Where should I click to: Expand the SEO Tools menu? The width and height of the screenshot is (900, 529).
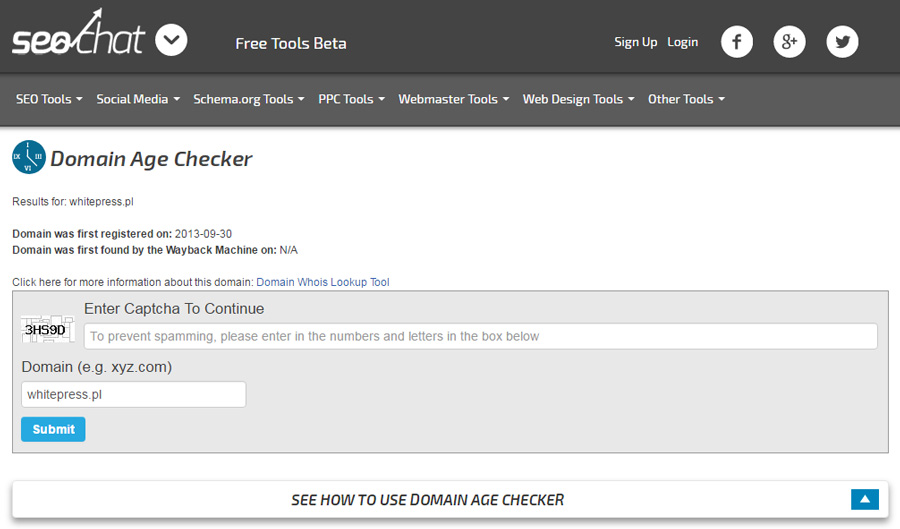(x=49, y=99)
